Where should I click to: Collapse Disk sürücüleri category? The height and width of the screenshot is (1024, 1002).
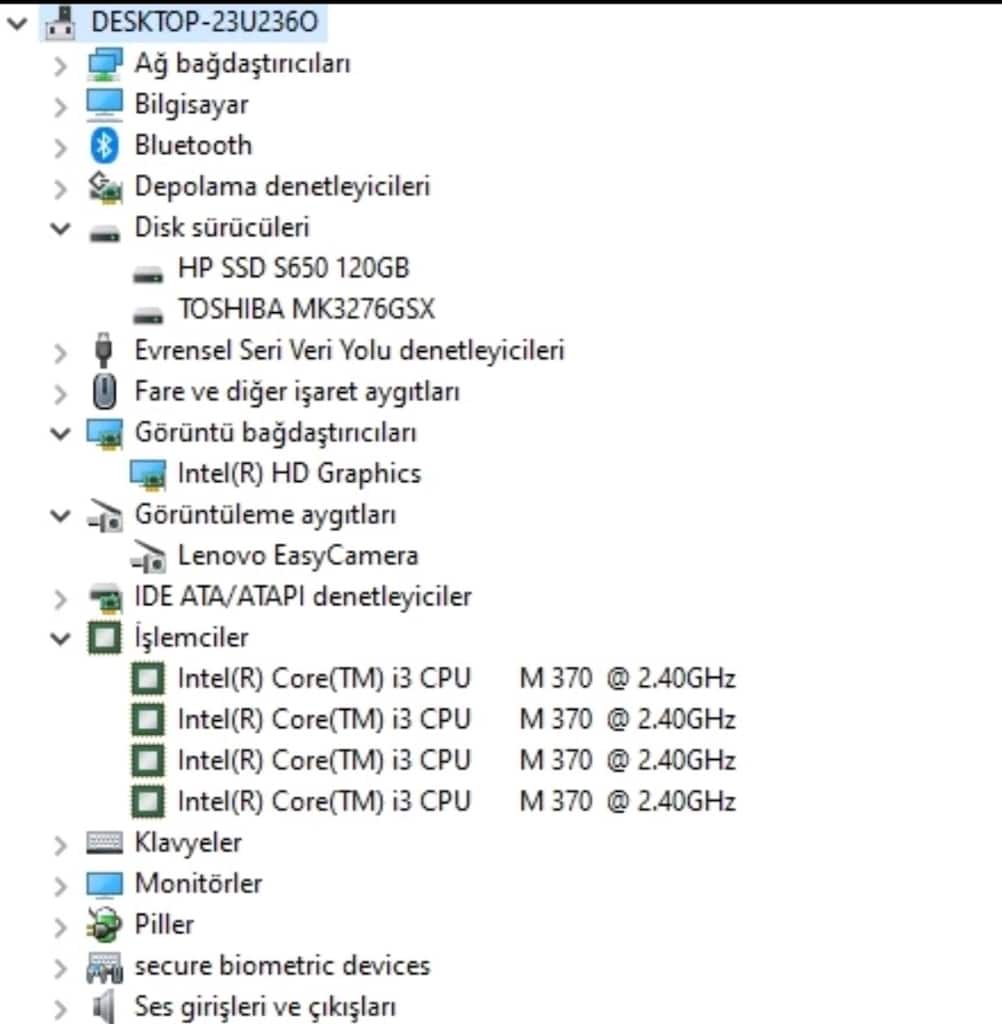click(x=60, y=229)
